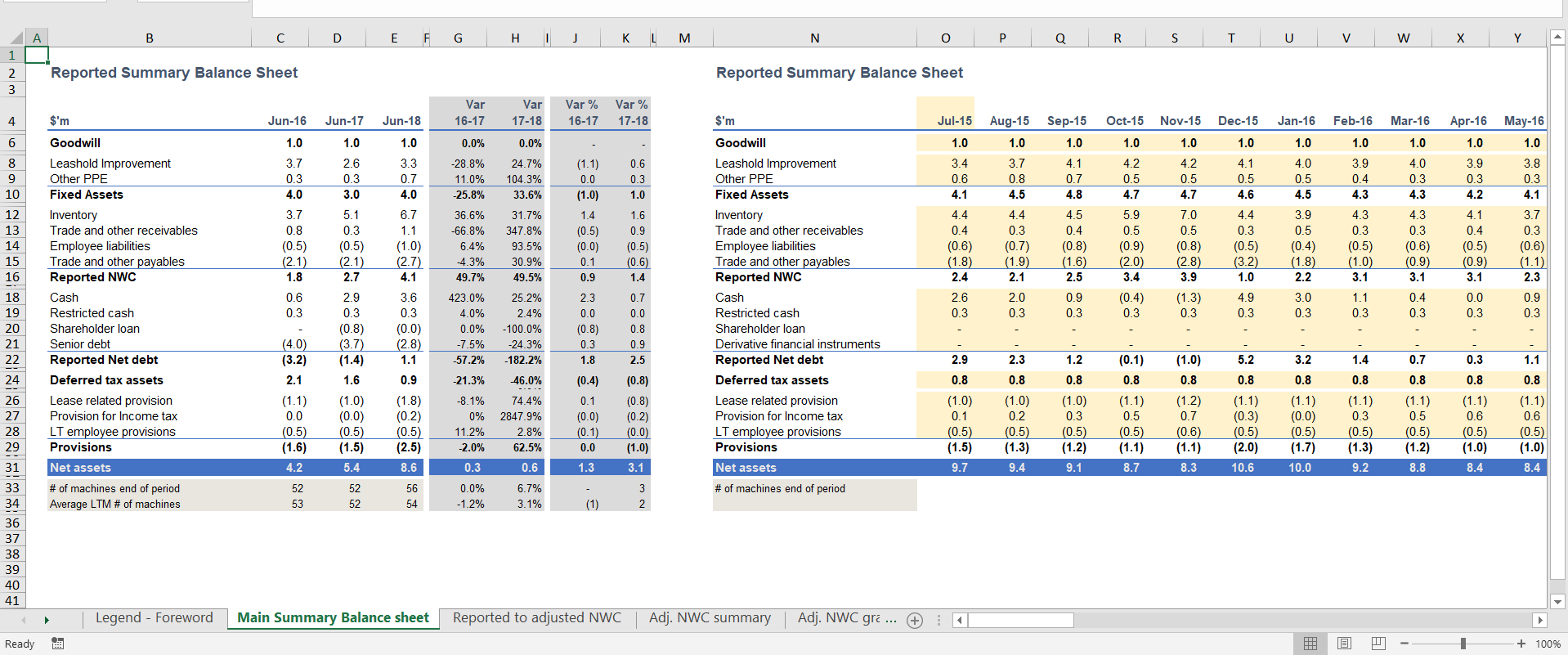Click the Jun-18 column heading

tap(401, 121)
